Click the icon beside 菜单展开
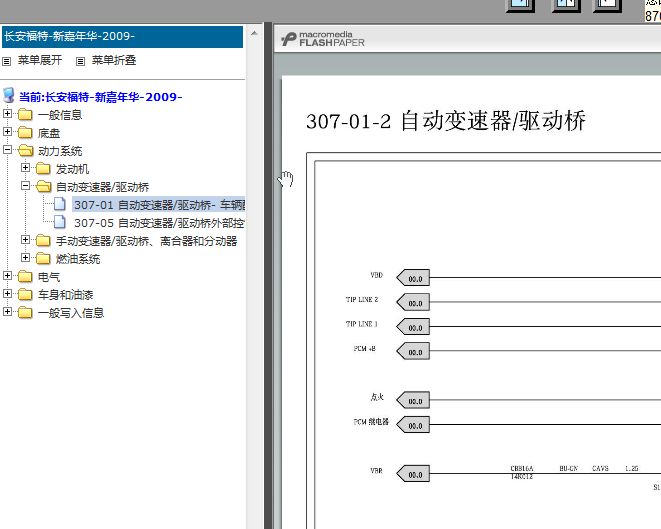 [x=6, y=62]
